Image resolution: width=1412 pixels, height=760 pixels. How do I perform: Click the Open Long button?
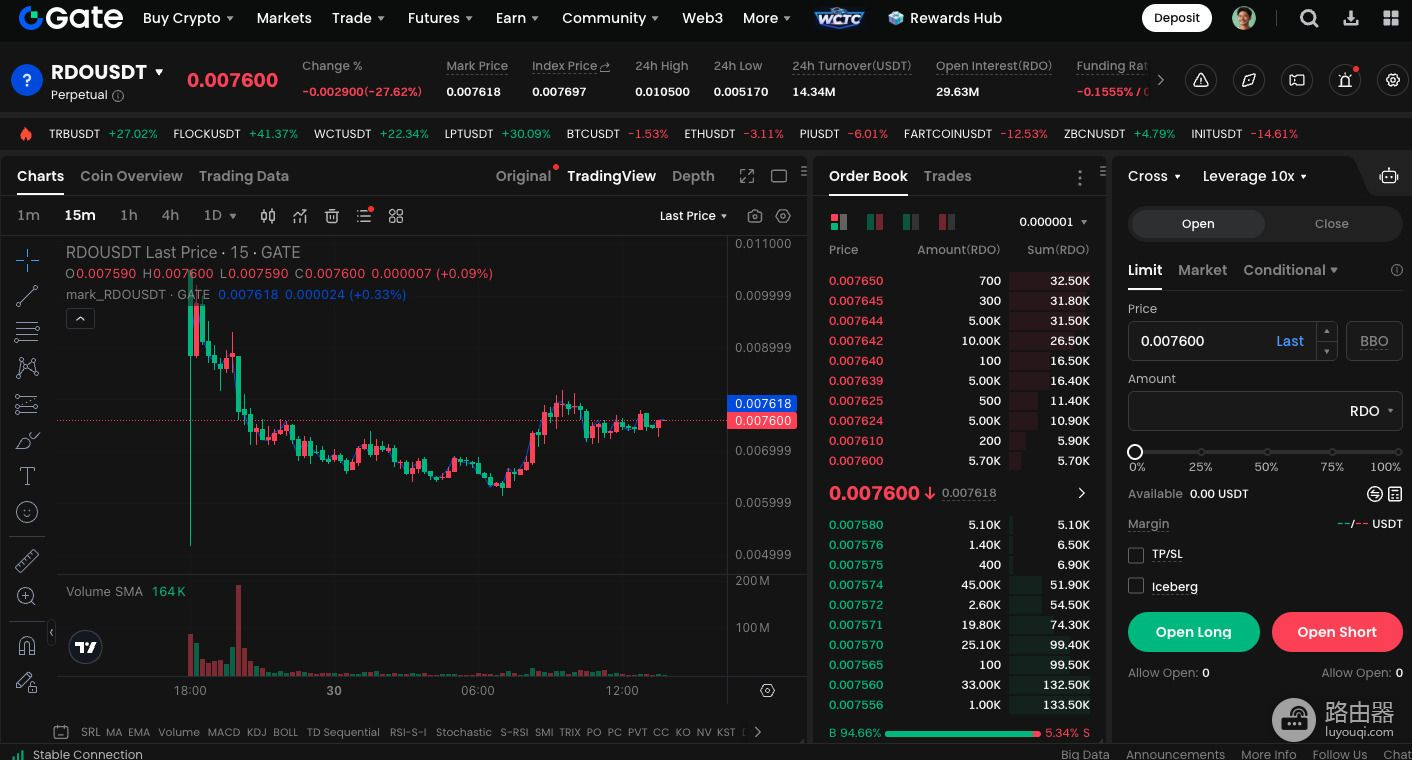click(1193, 632)
